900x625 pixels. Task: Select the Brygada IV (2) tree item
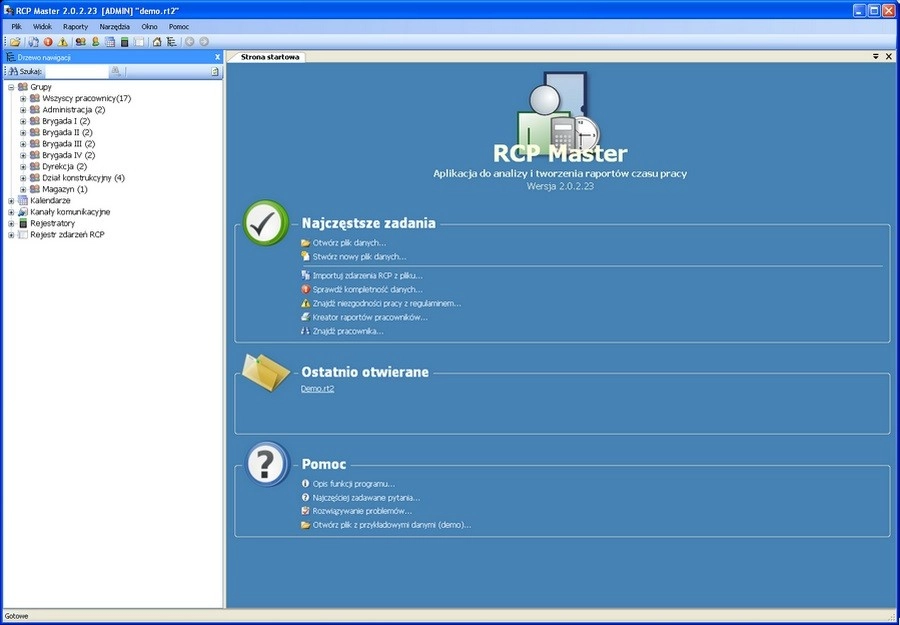coord(68,155)
